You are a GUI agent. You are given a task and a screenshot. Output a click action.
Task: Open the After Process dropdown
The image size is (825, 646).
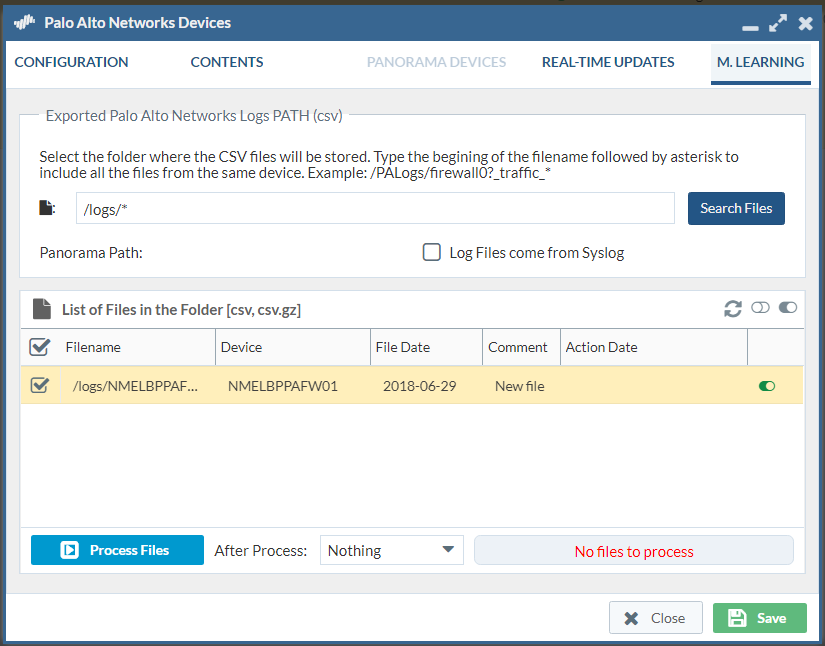pos(392,550)
